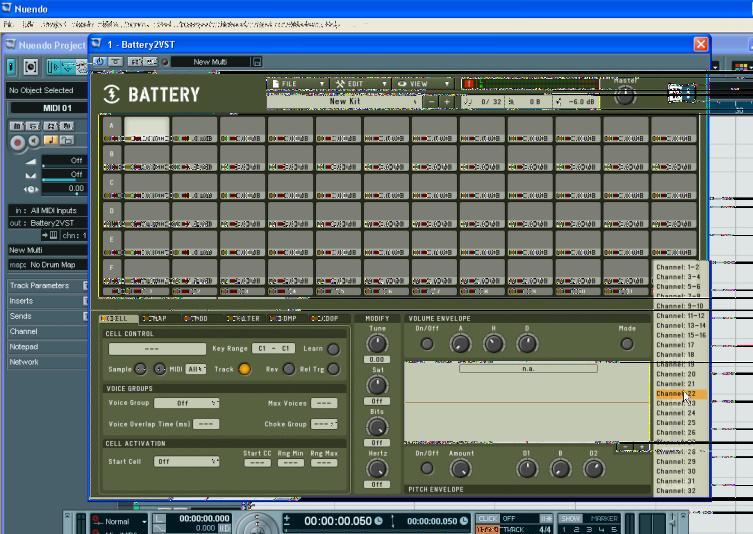Click the Battery logo icon
The width and height of the screenshot is (753, 534).
pyautogui.click(x=113, y=95)
